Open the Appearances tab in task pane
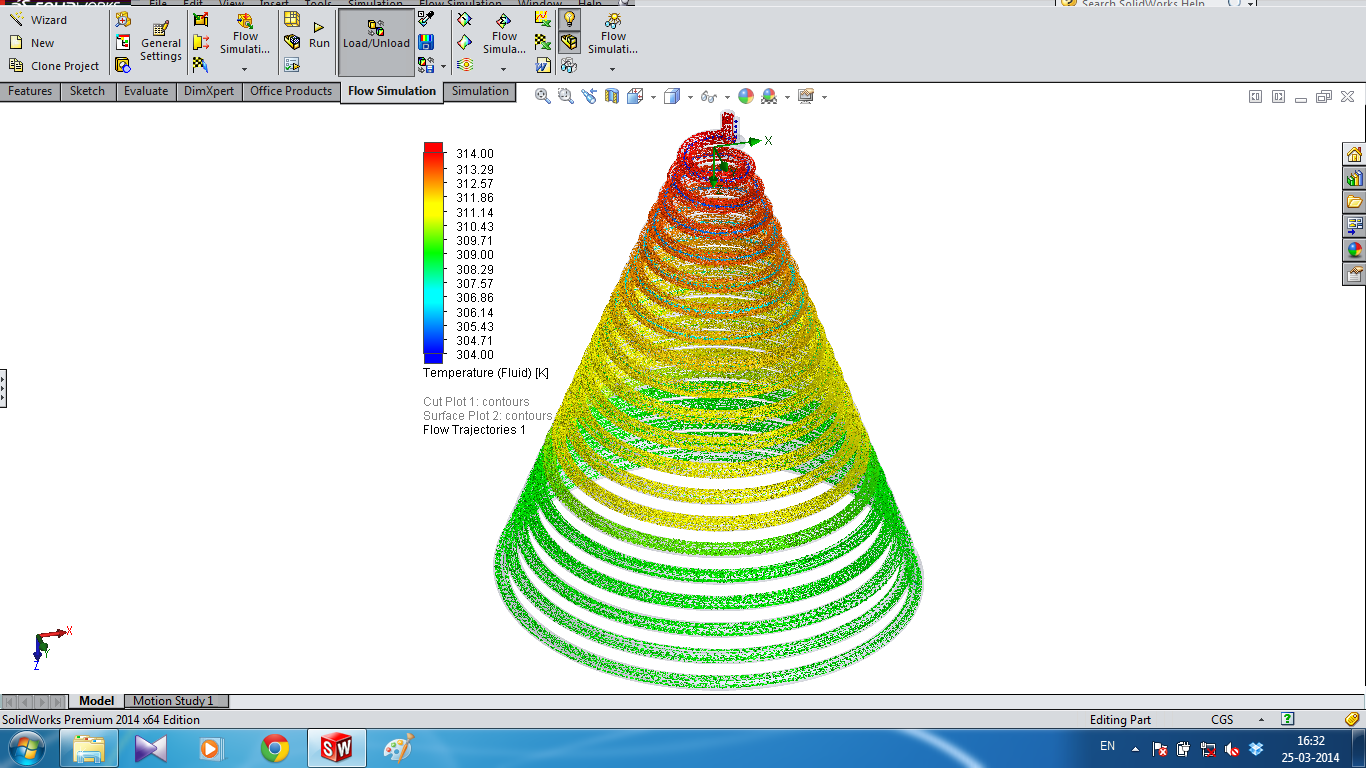 [x=1354, y=250]
